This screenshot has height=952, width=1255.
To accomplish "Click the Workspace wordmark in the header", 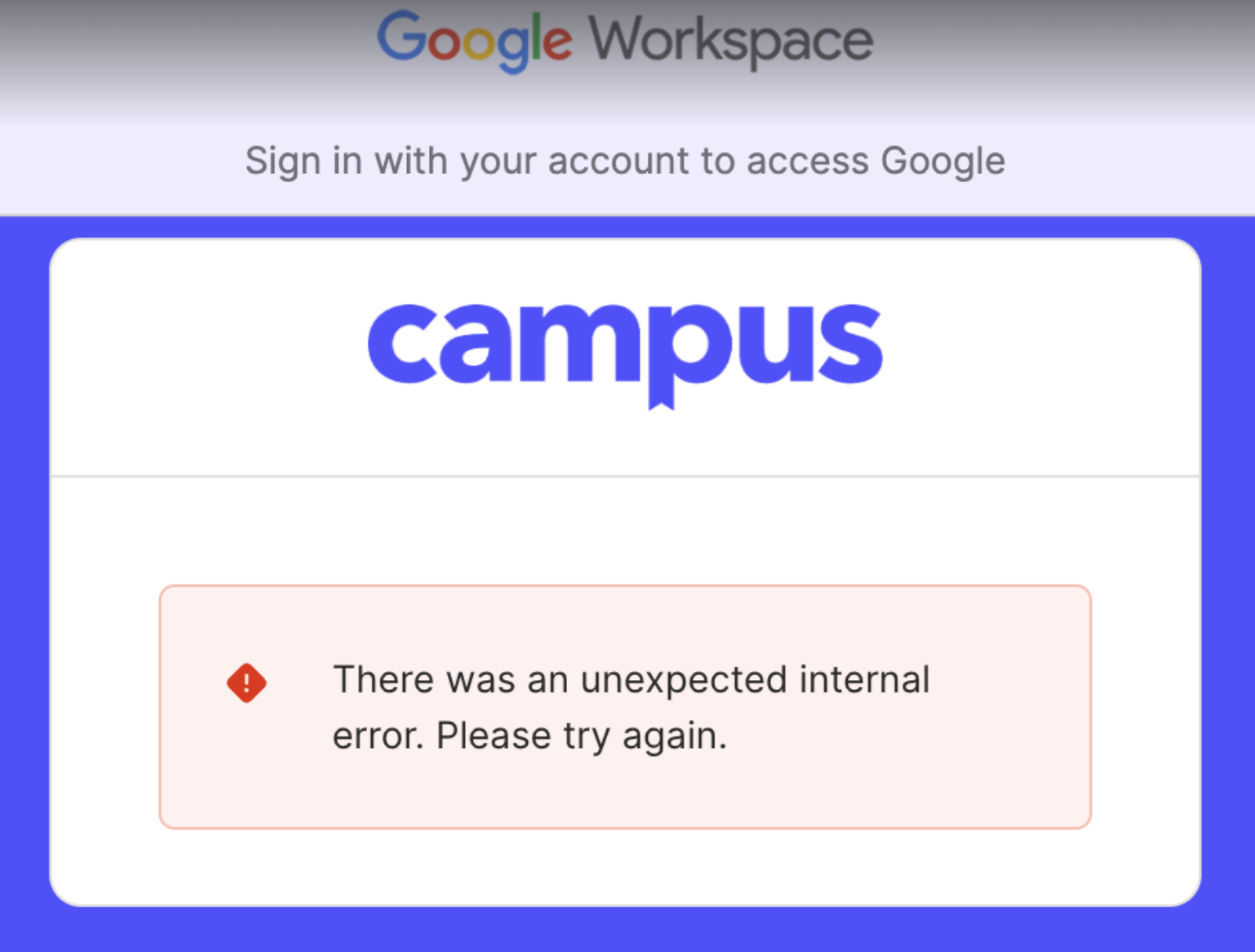I will coord(731,41).
